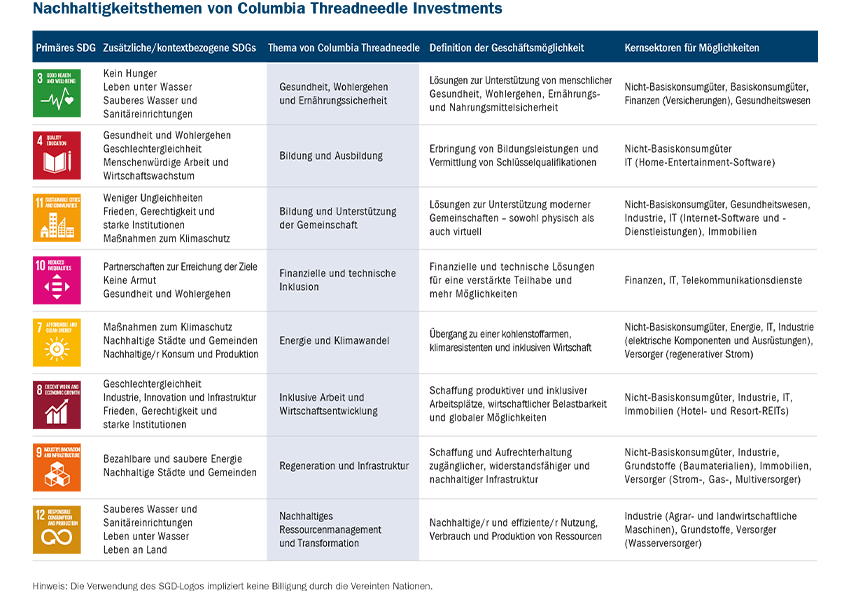Click 'Keine Armut' text
The height and width of the screenshot is (600, 850).
(x=130, y=280)
